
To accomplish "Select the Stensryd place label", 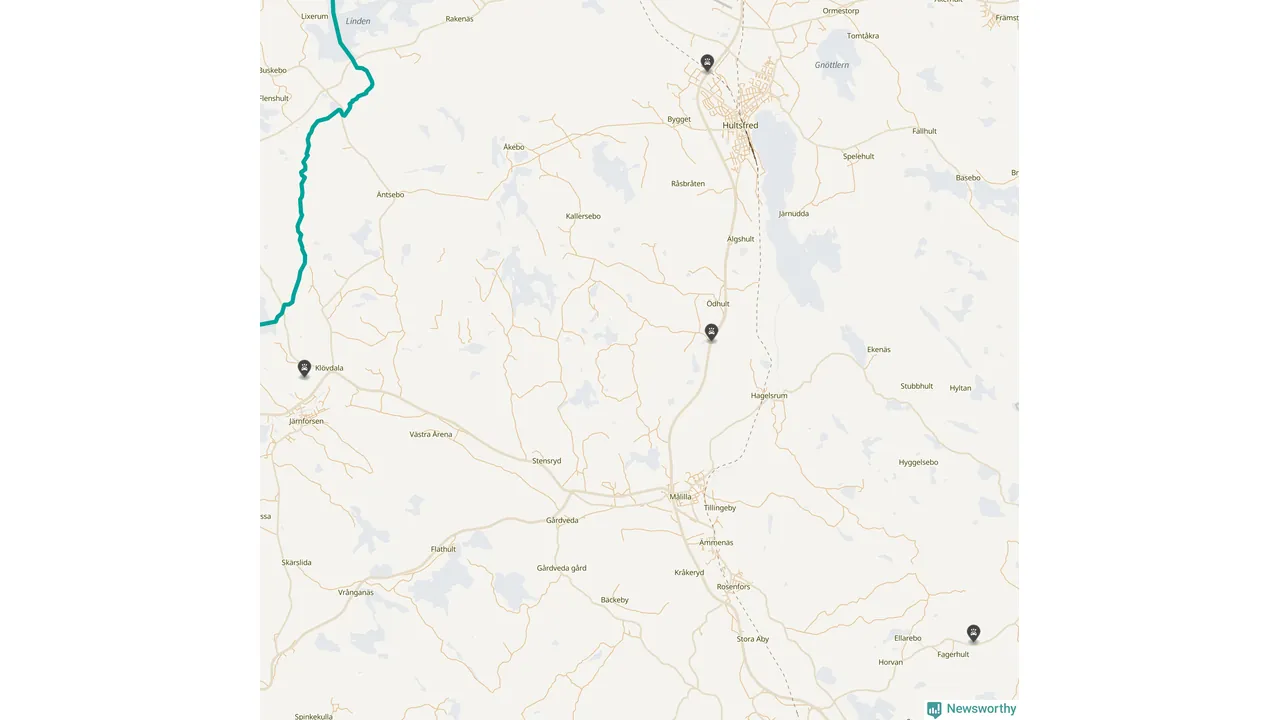I will click(x=547, y=461).
